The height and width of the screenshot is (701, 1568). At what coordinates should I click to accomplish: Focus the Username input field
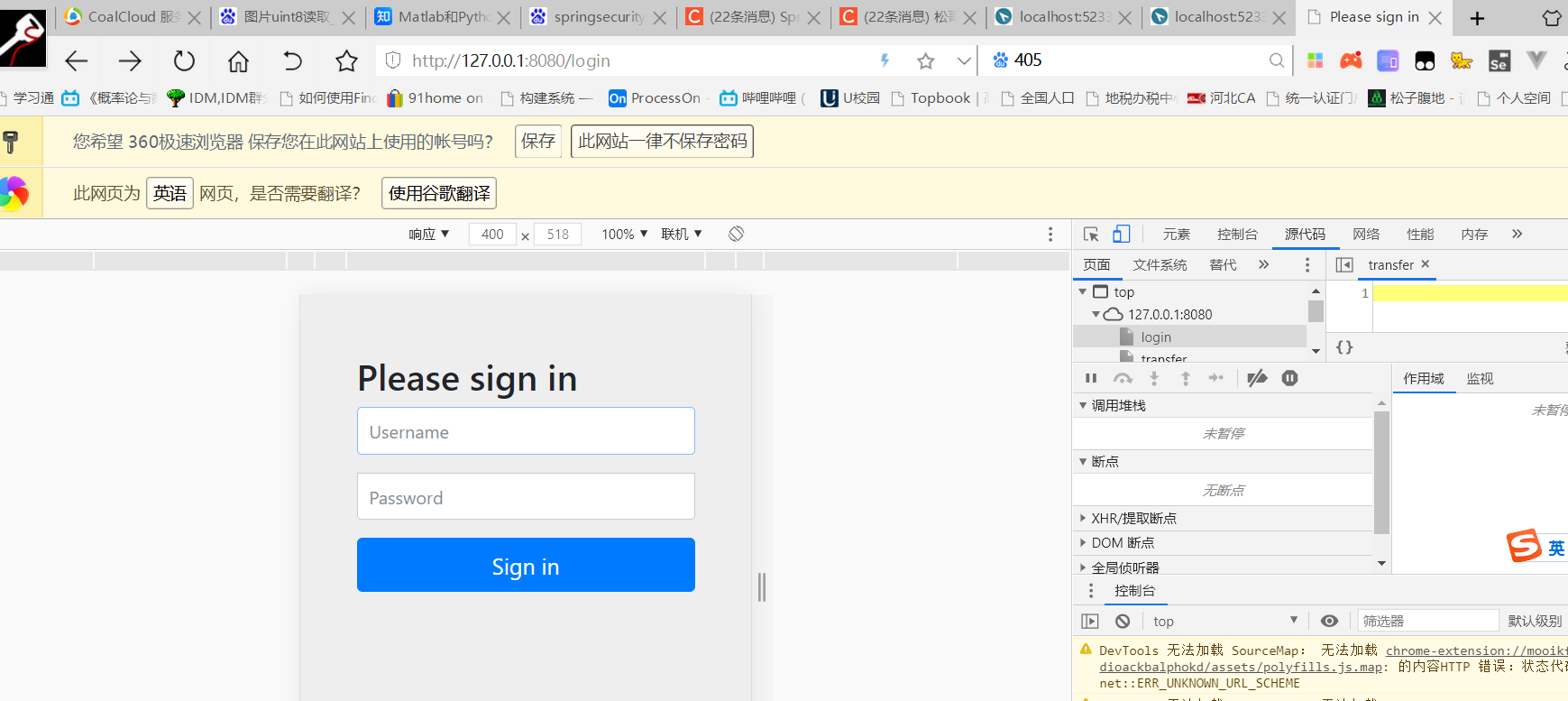tap(526, 430)
